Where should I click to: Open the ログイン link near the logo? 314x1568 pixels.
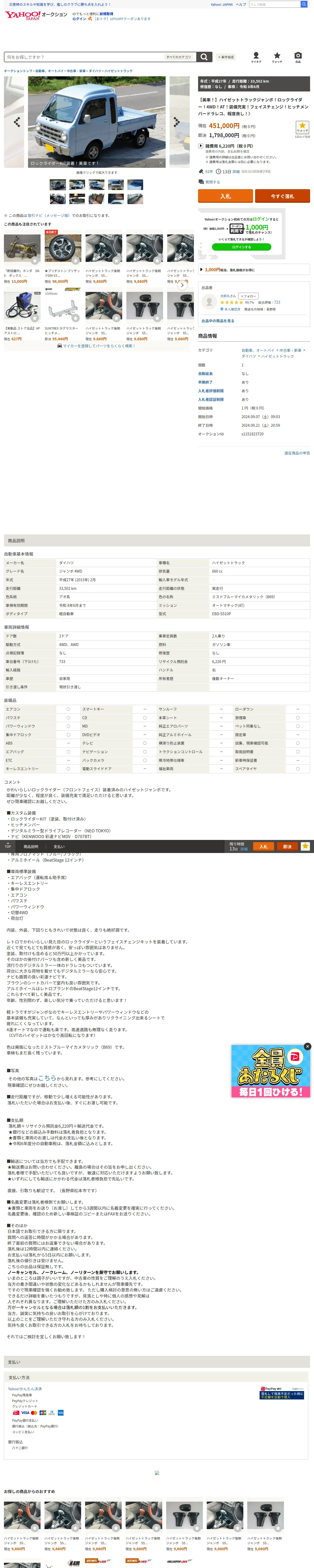click(x=79, y=19)
